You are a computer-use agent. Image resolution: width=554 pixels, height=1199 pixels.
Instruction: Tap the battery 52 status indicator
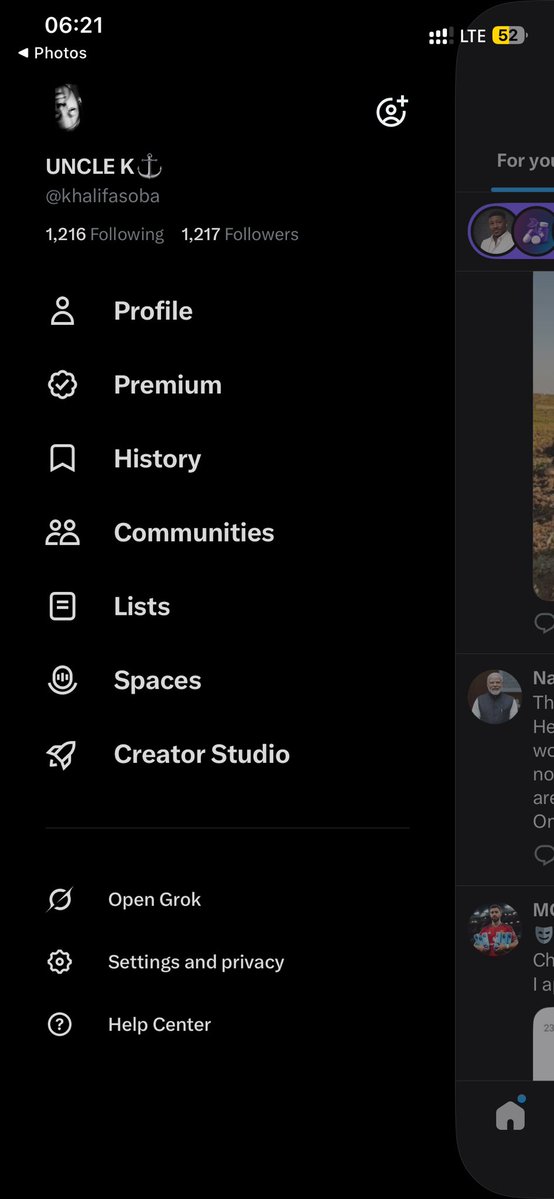(509, 36)
